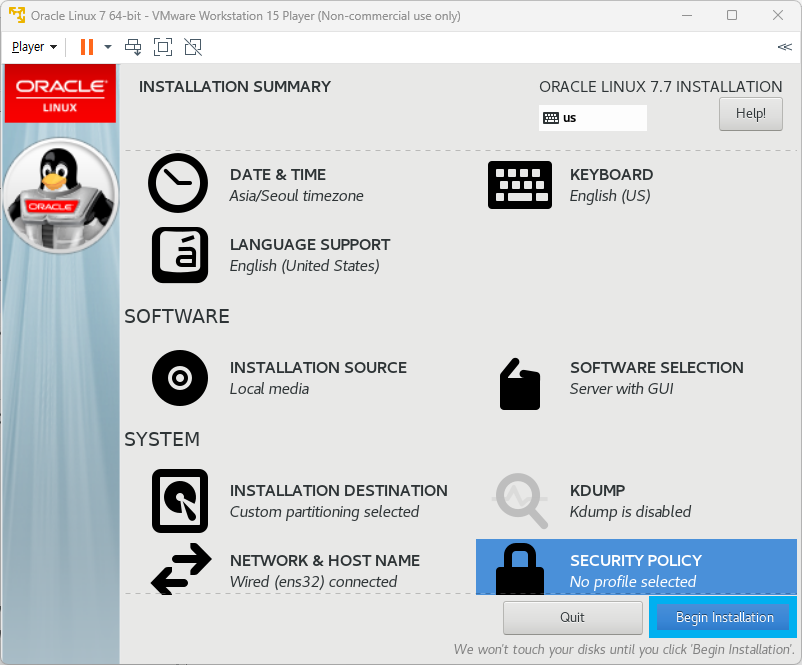This screenshot has width=802, height=665.
Task: Click Begin Installation button
Action: pos(724,617)
